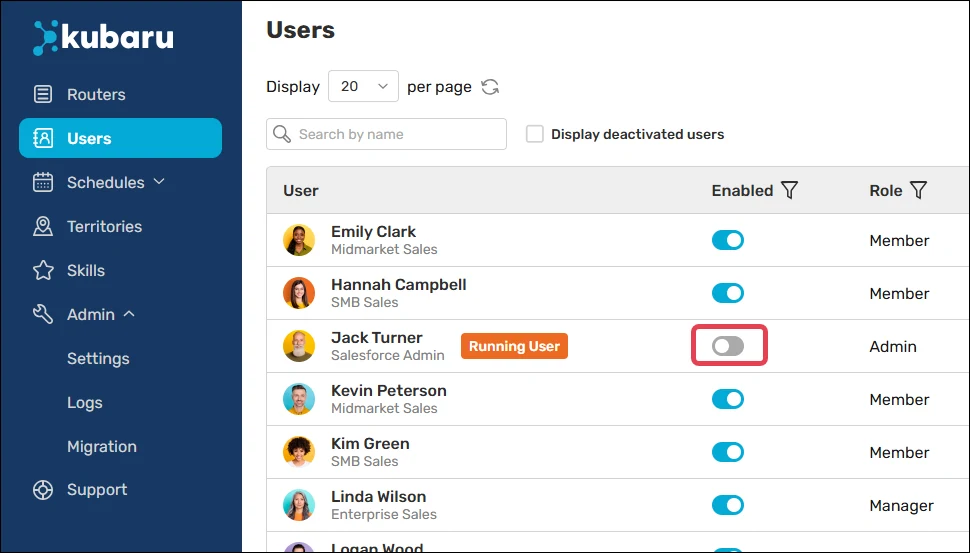Click Jack Turner's avatar
Image resolution: width=970 pixels, height=553 pixels.
pos(299,346)
